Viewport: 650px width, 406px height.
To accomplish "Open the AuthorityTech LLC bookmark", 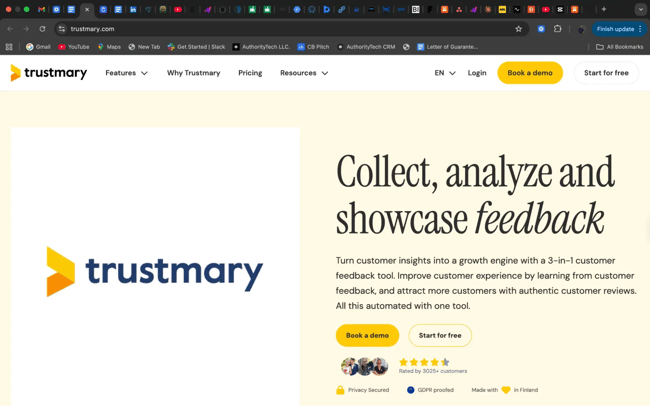I will click(x=261, y=47).
